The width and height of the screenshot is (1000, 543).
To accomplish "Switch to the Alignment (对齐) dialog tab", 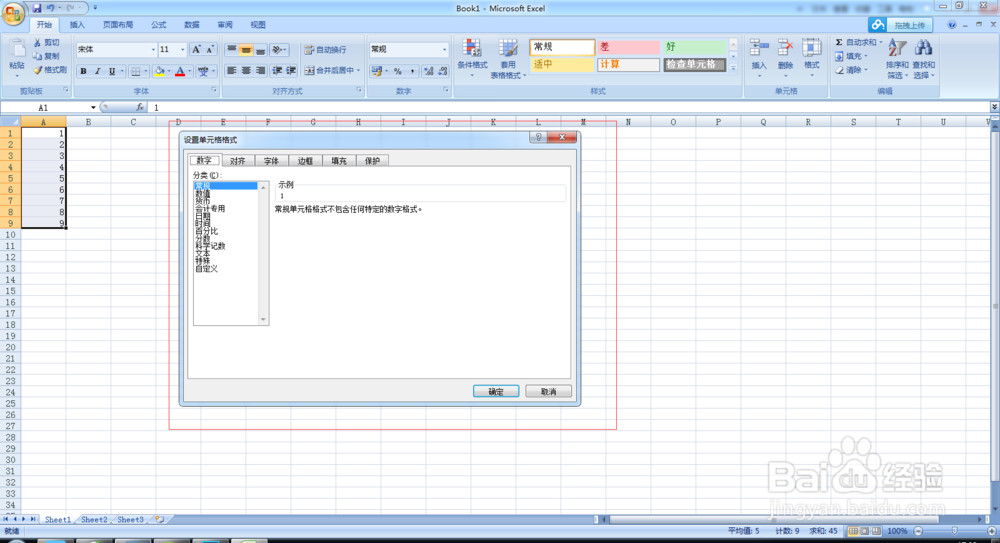I will point(238,161).
